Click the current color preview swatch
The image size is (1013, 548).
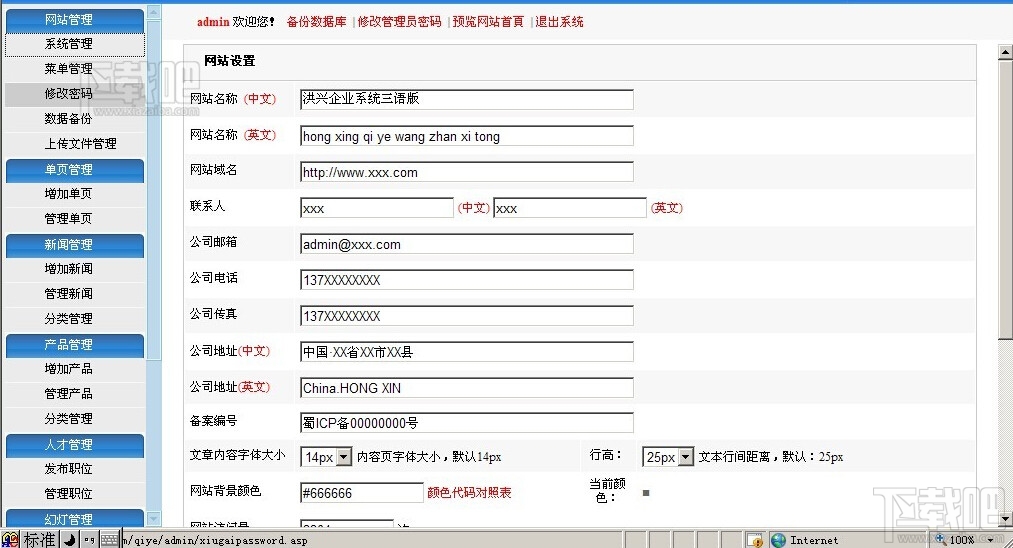tap(646, 493)
